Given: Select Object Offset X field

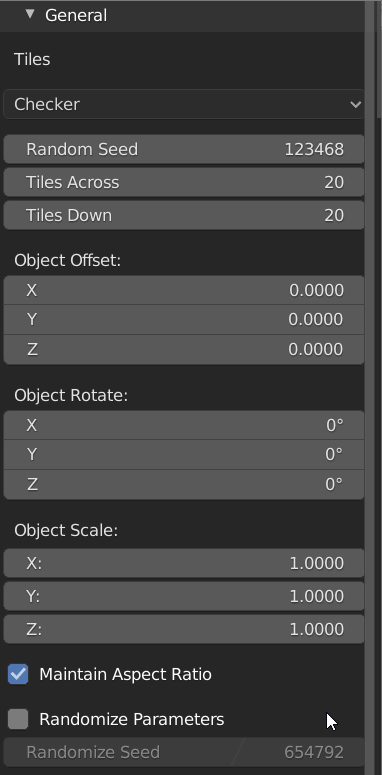Looking at the screenshot, I should tap(184, 290).
